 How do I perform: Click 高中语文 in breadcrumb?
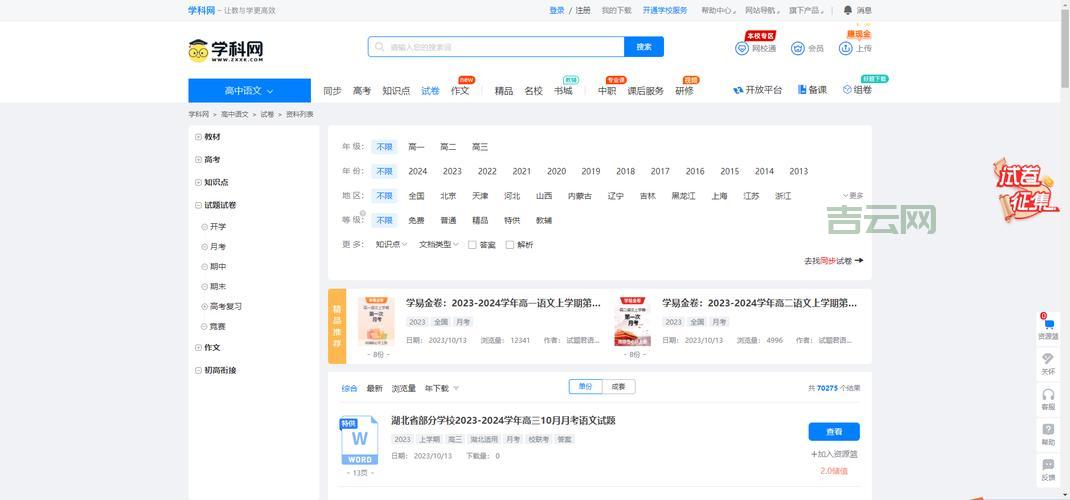pyautogui.click(x=235, y=115)
